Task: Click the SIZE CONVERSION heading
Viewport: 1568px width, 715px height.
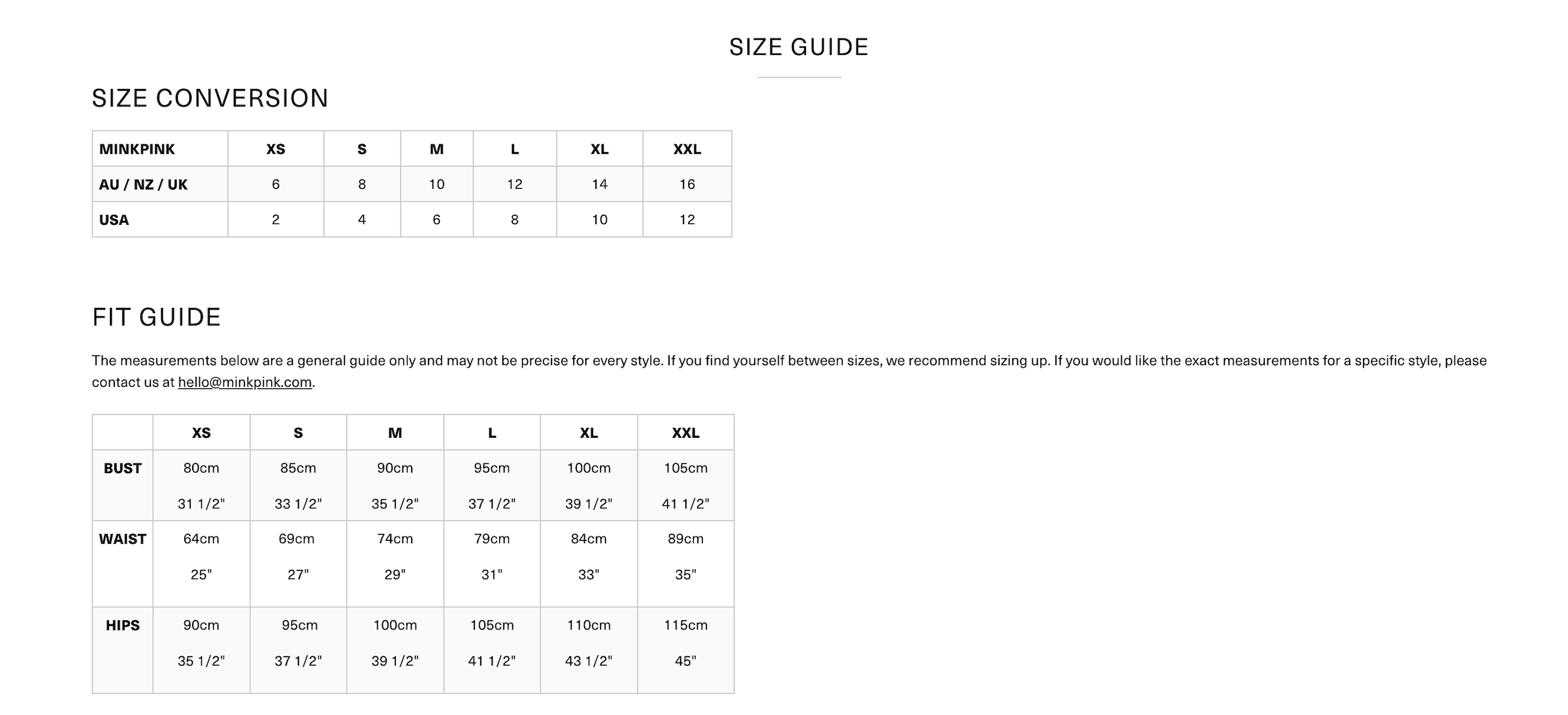Action: (x=210, y=98)
